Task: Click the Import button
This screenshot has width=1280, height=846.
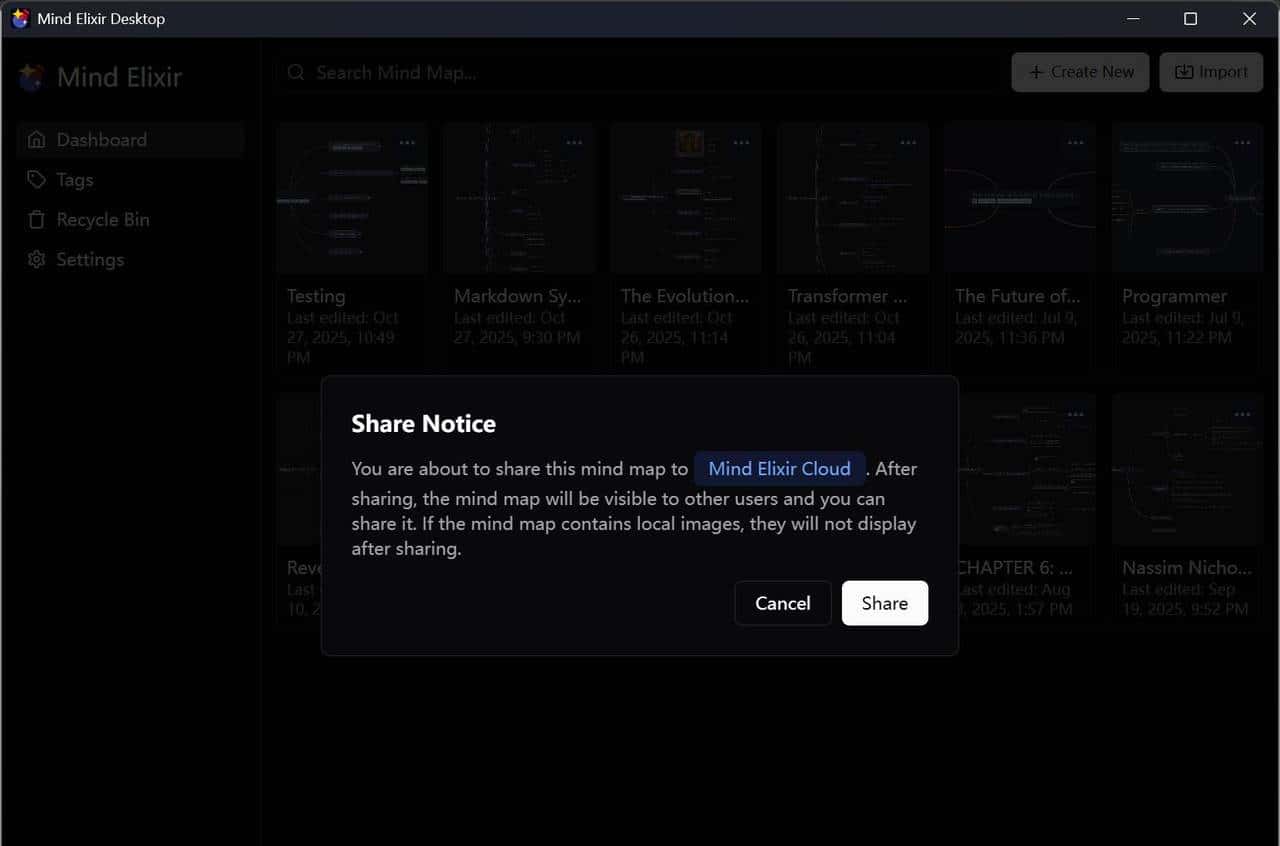Action: pyautogui.click(x=1211, y=72)
